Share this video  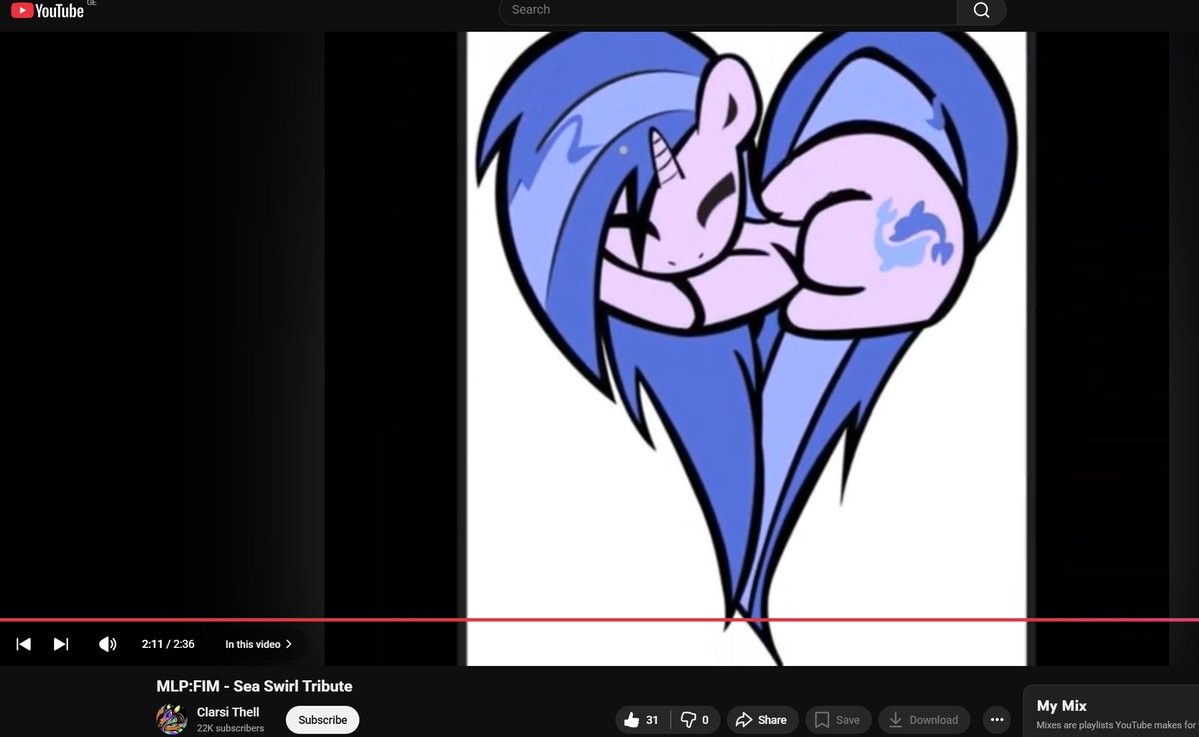(x=762, y=720)
